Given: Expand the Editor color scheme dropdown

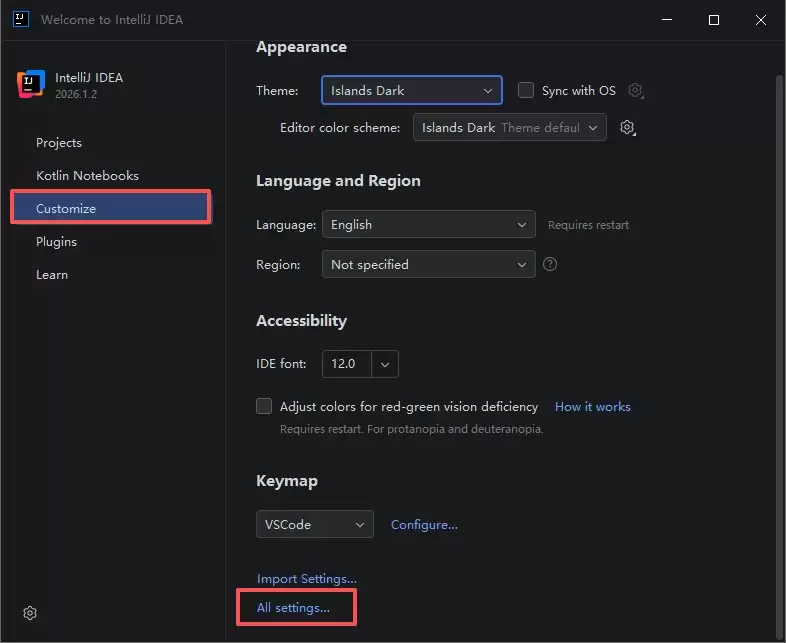Looking at the screenshot, I should (x=510, y=127).
